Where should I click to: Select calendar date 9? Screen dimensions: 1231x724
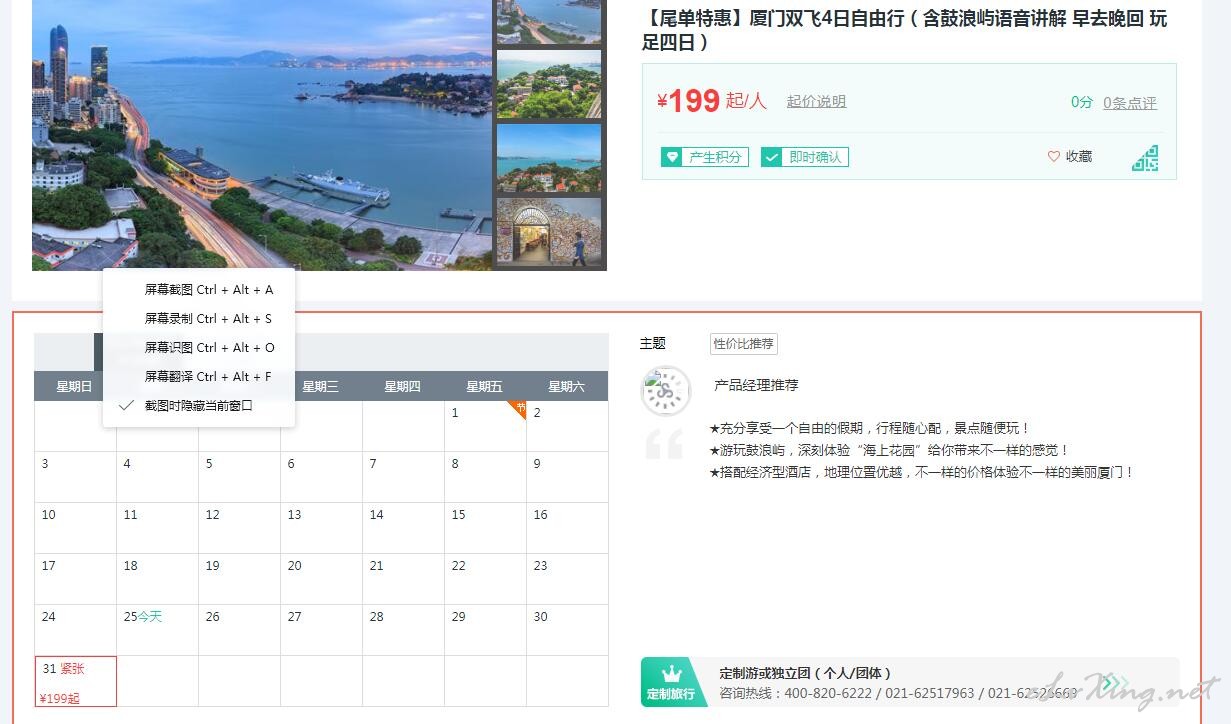(x=567, y=477)
